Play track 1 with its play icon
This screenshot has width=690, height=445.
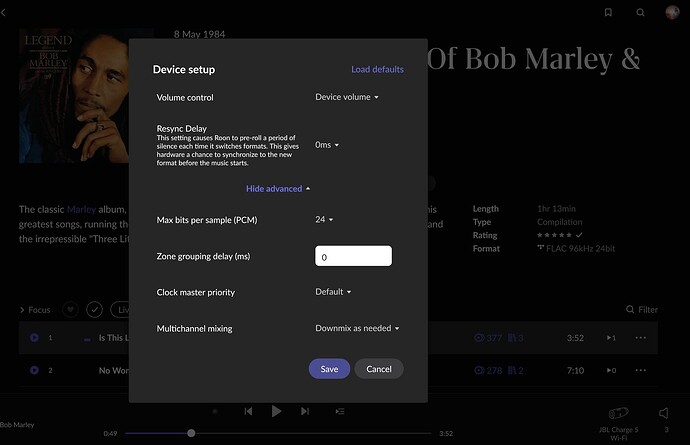click(x=34, y=338)
